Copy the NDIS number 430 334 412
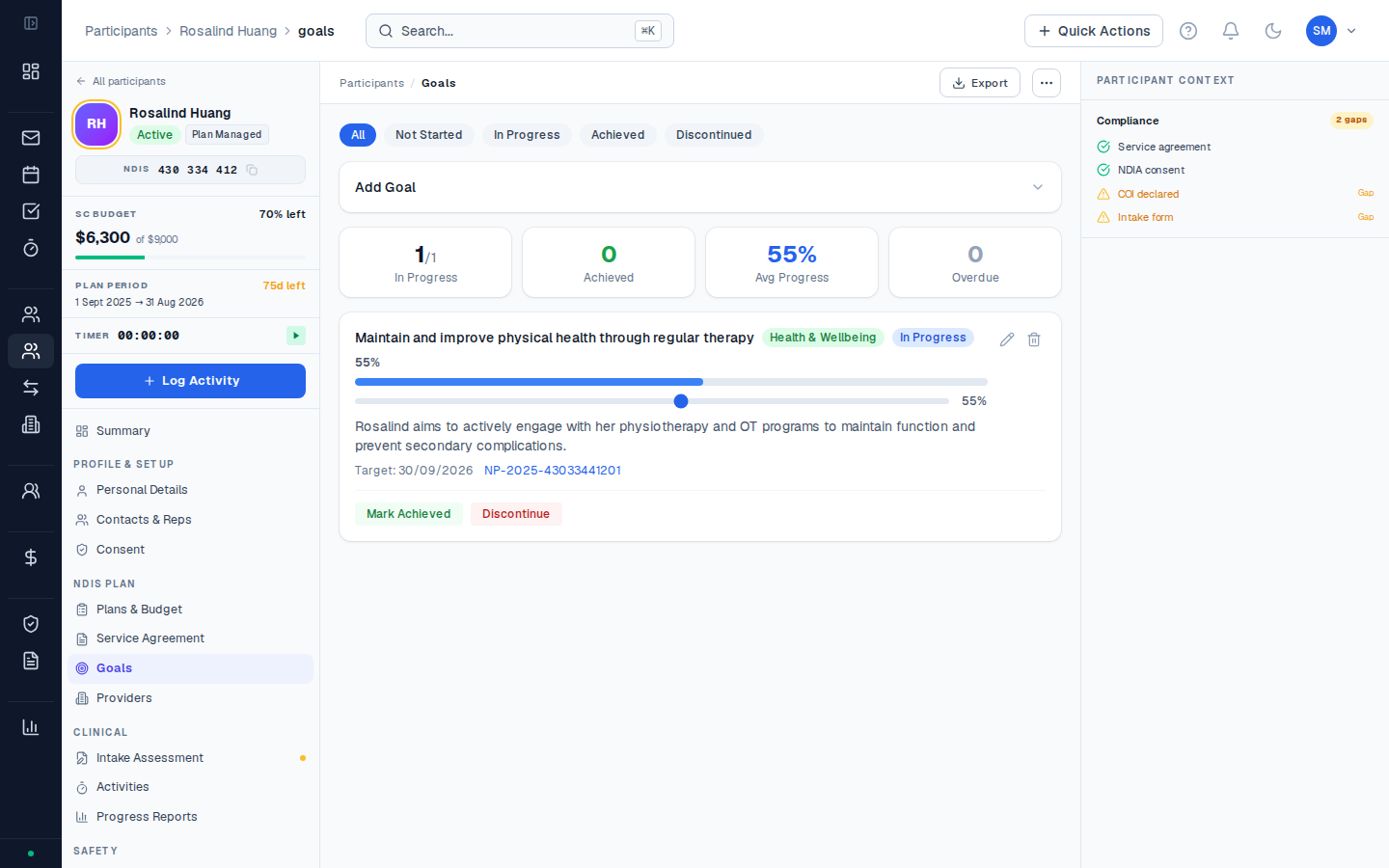Viewport: 1389px width, 868px height. click(x=252, y=170)
